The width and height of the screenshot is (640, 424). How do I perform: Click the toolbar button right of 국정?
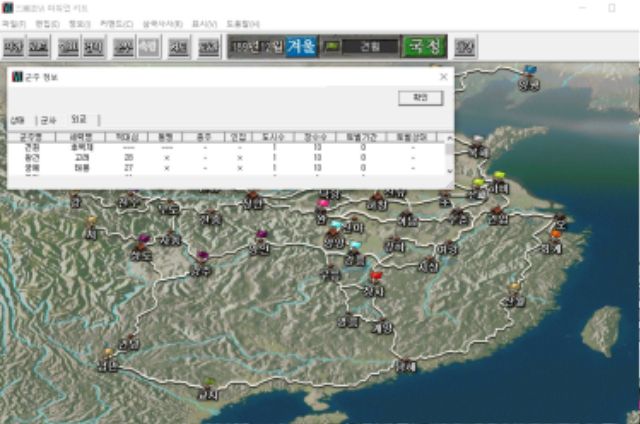point(465,46)
